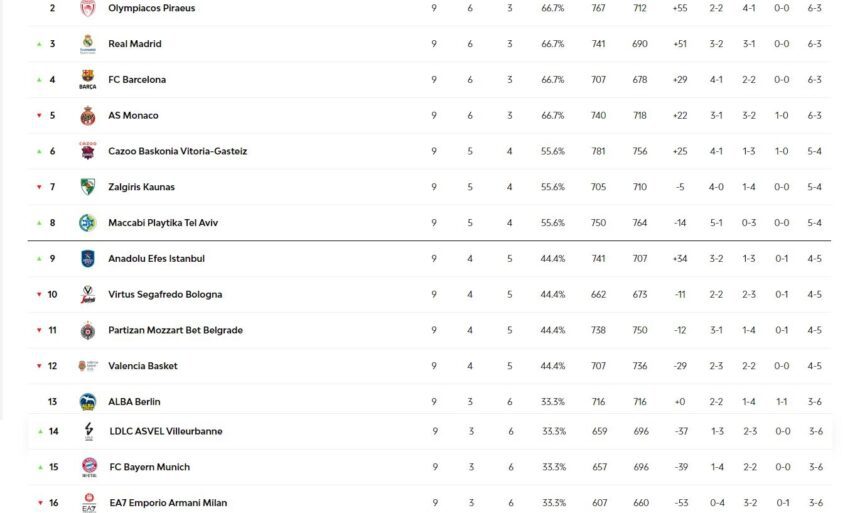Screen dimensions: 855x513
Task: Click Anadolu Efes point difference +34
Action: click(x=680, y=259)
